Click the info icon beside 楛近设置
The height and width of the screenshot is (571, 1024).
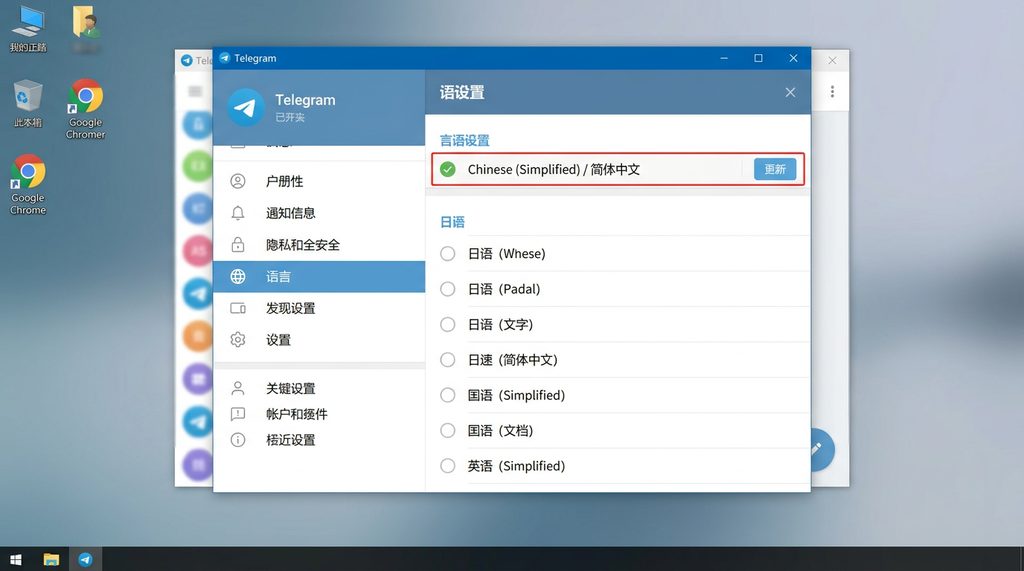[x=238, y=440]
